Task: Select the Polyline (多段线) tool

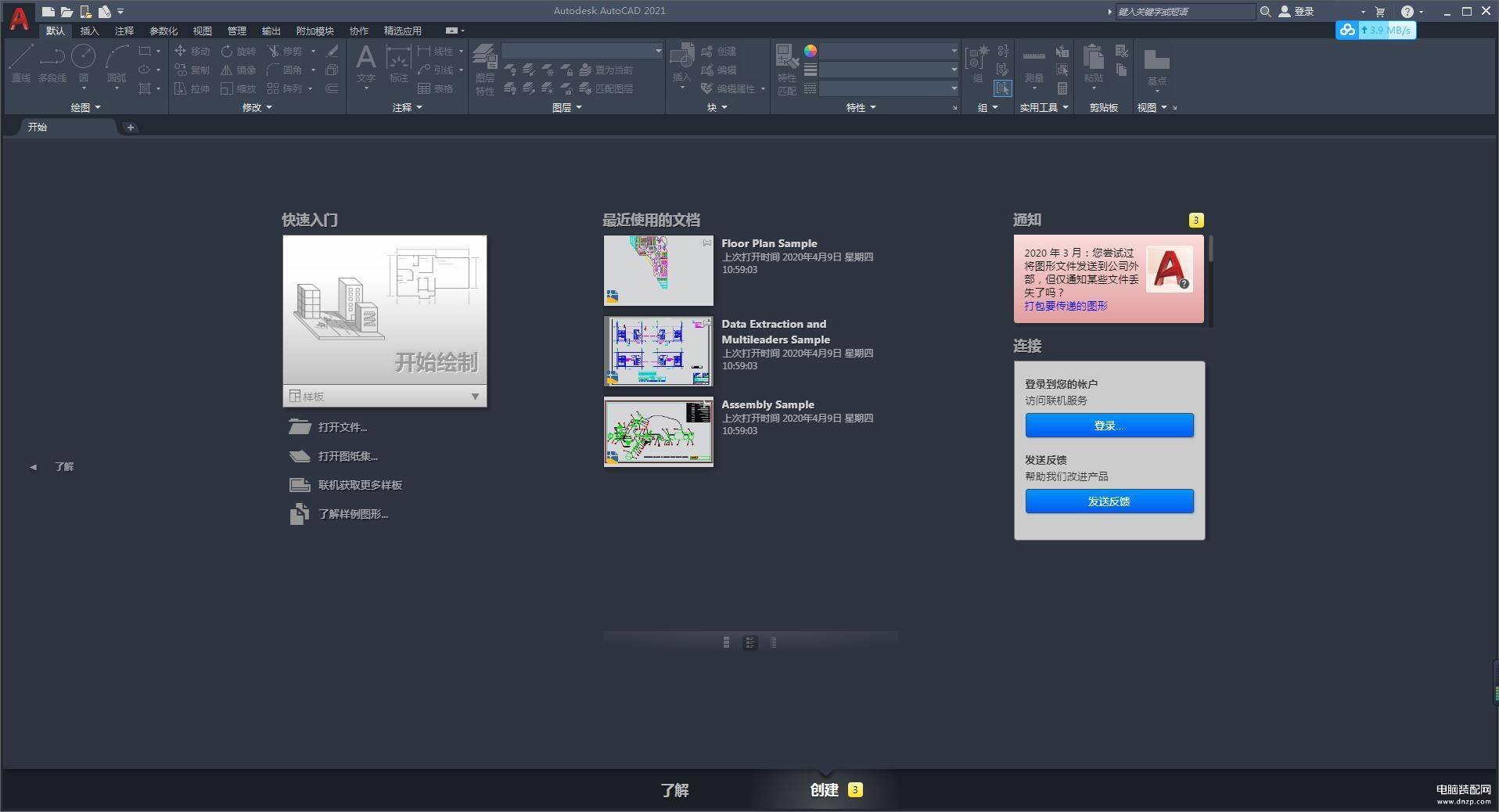Action: [x=52, y=63]
